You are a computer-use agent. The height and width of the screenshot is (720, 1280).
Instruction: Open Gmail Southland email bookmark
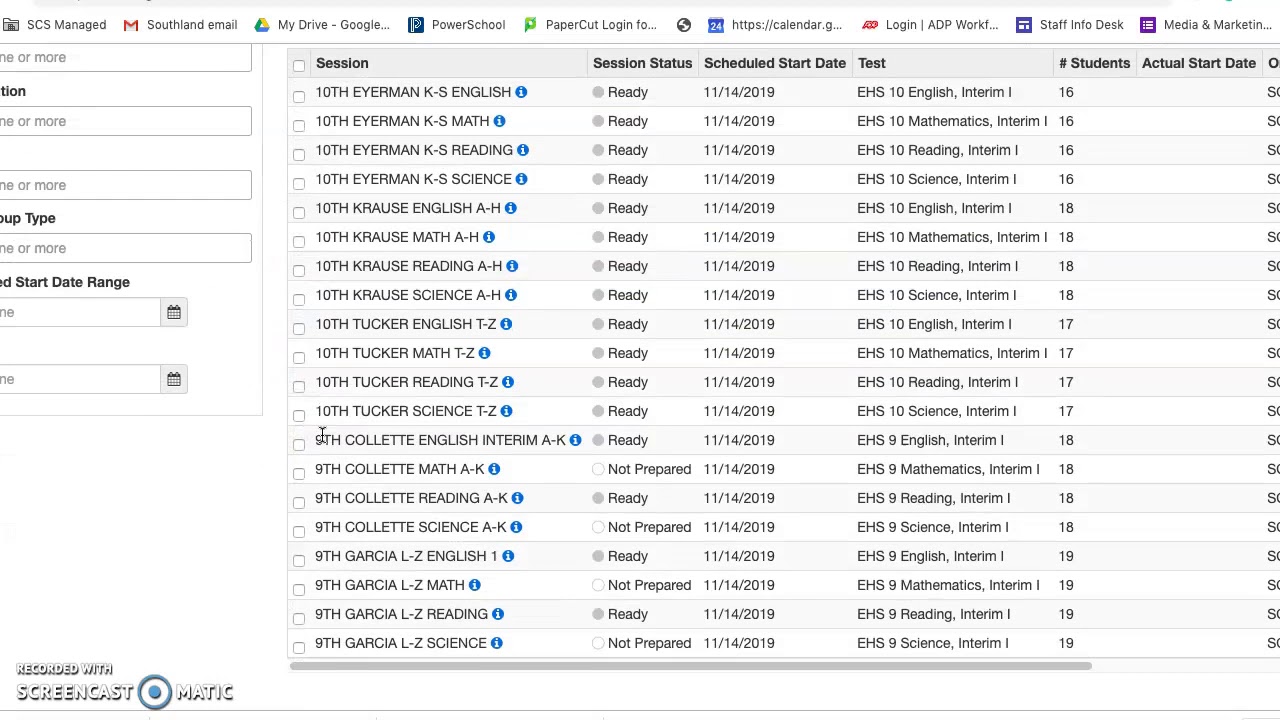pos(180,24)
